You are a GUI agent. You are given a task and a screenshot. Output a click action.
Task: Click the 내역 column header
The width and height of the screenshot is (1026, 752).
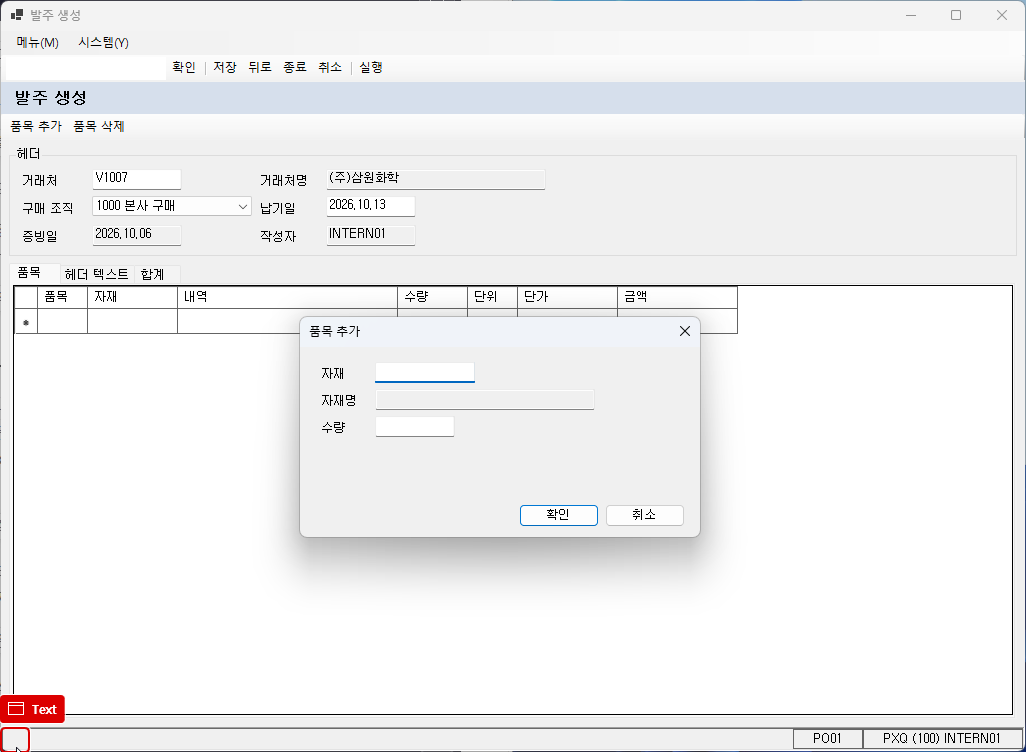point(287,297)
